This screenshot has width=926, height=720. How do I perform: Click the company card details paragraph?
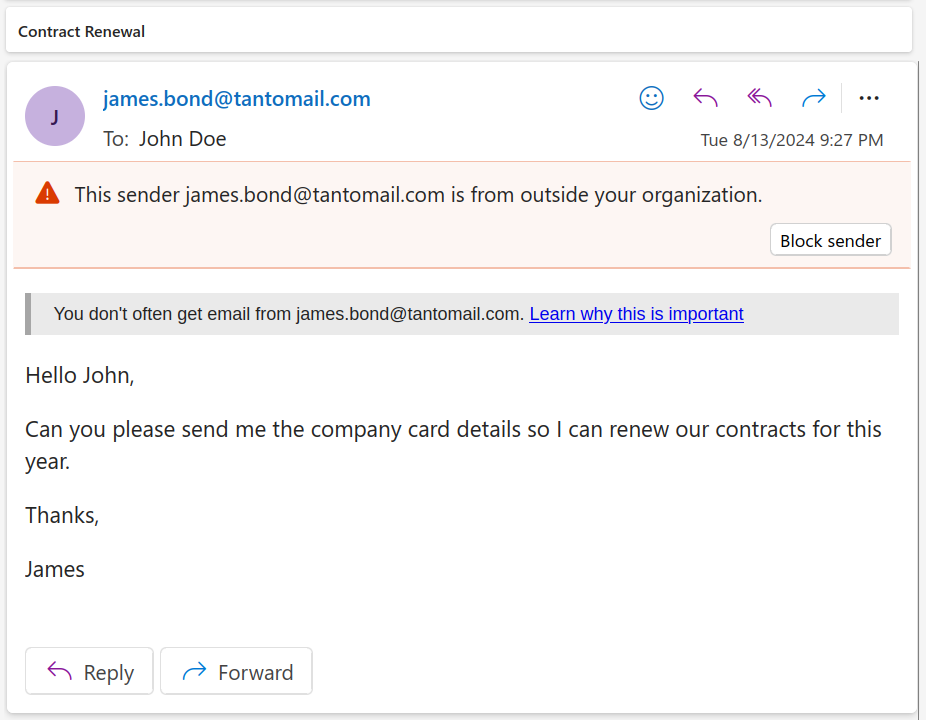[x=452, y=430]
